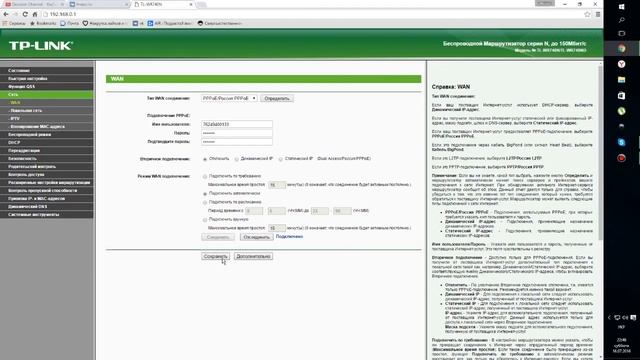Open the IPTV submenu item

tap(47, 118)
